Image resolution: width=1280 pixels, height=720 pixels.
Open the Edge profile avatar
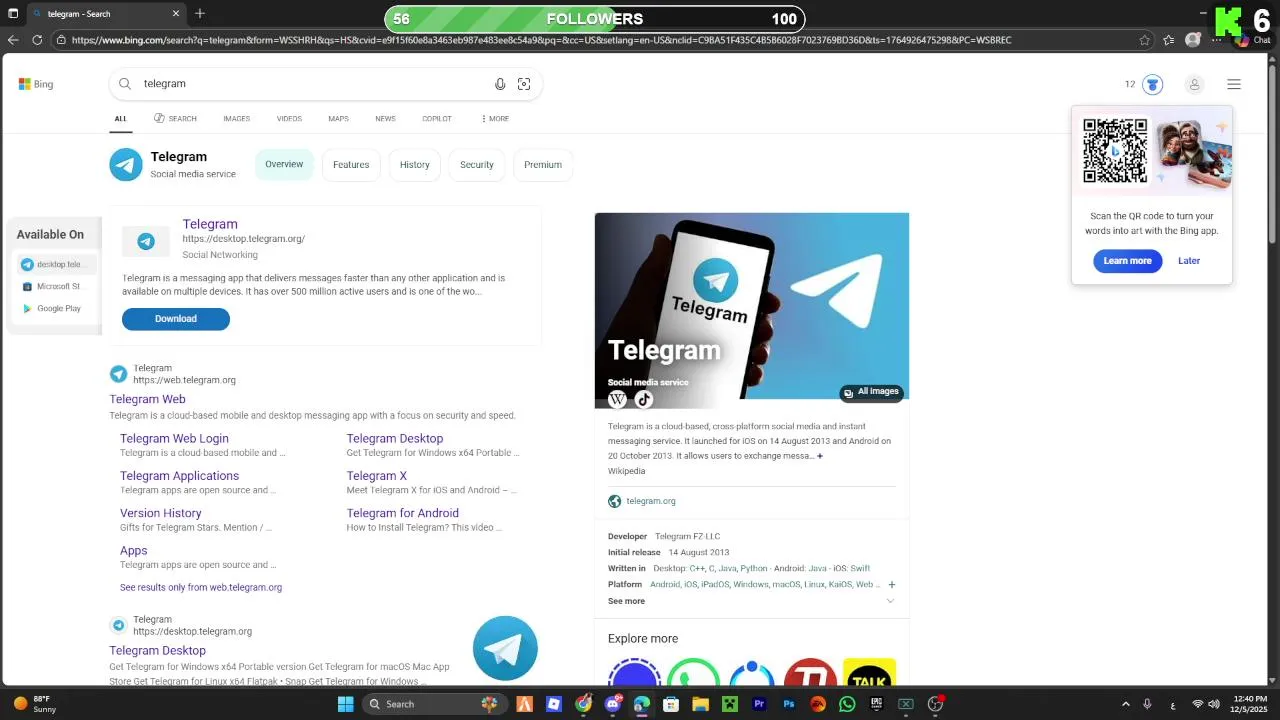[x=1192, y=40]
